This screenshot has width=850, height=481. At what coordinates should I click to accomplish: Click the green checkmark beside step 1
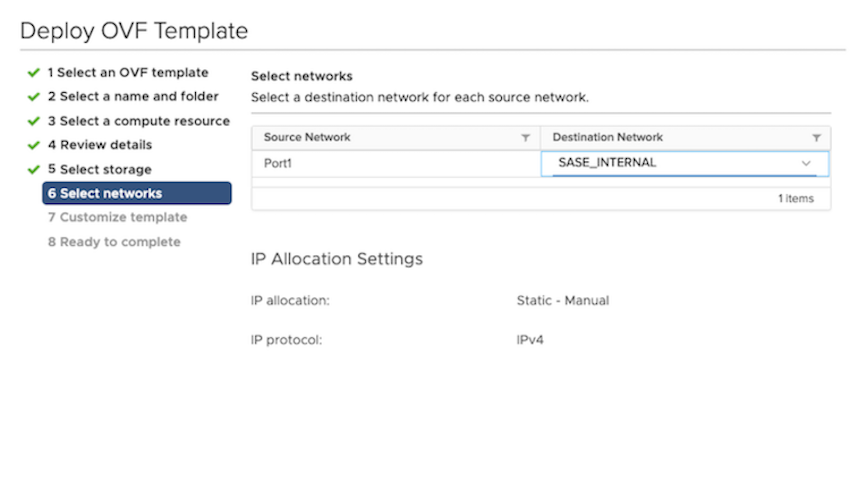coord(34,73)
